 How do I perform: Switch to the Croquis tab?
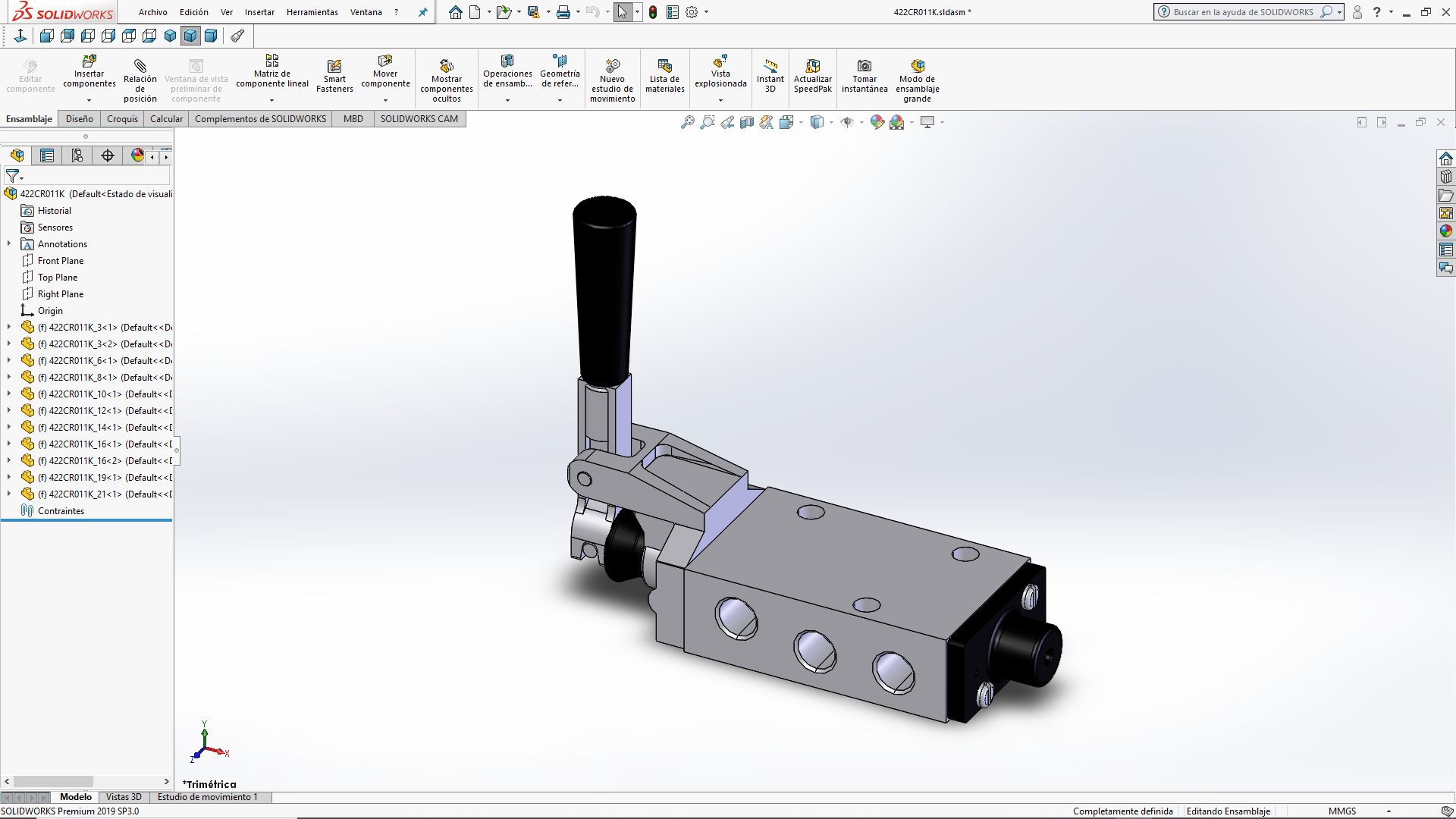(122, 119)
